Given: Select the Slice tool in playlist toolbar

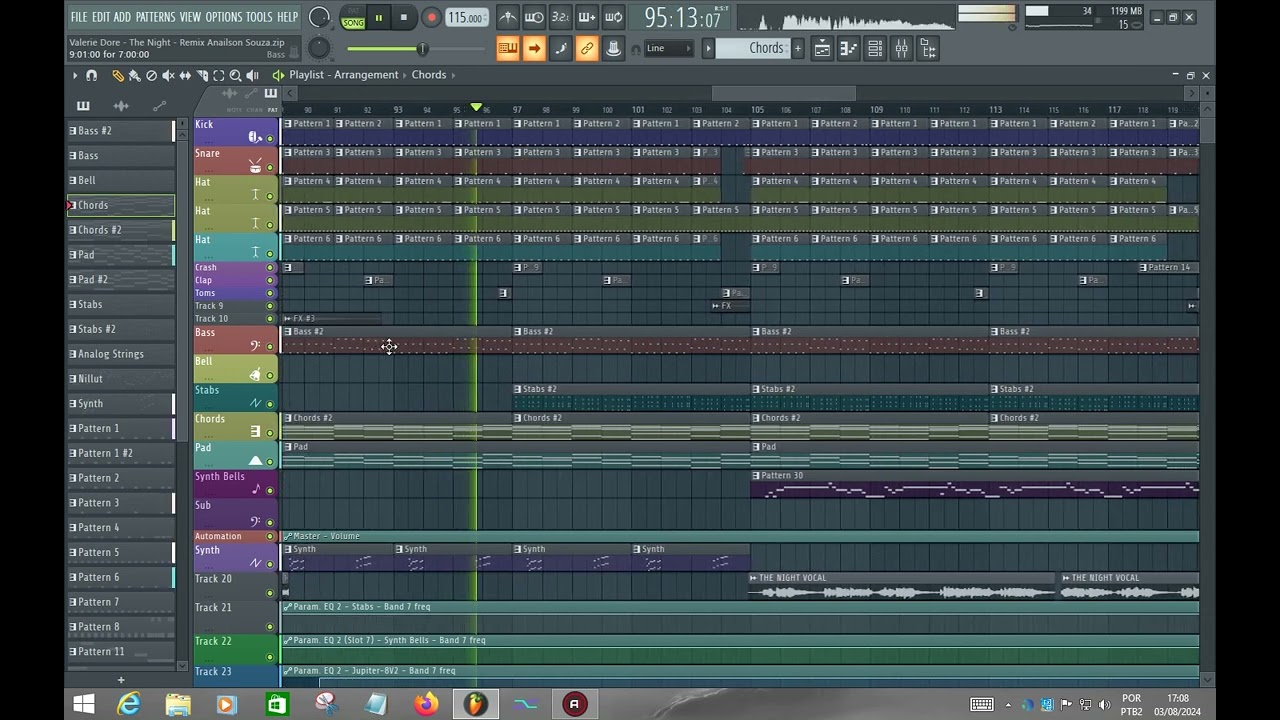Looking at the screenshot, I should click(202, 75).
